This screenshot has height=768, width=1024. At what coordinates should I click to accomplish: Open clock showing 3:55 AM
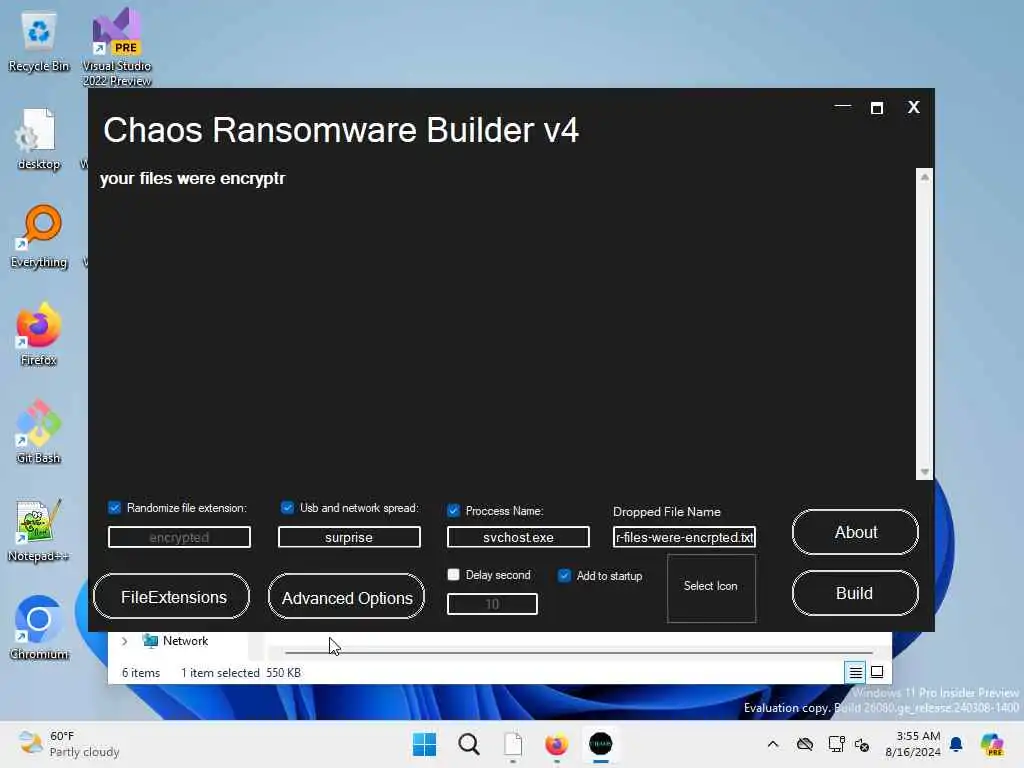point(913,744)
